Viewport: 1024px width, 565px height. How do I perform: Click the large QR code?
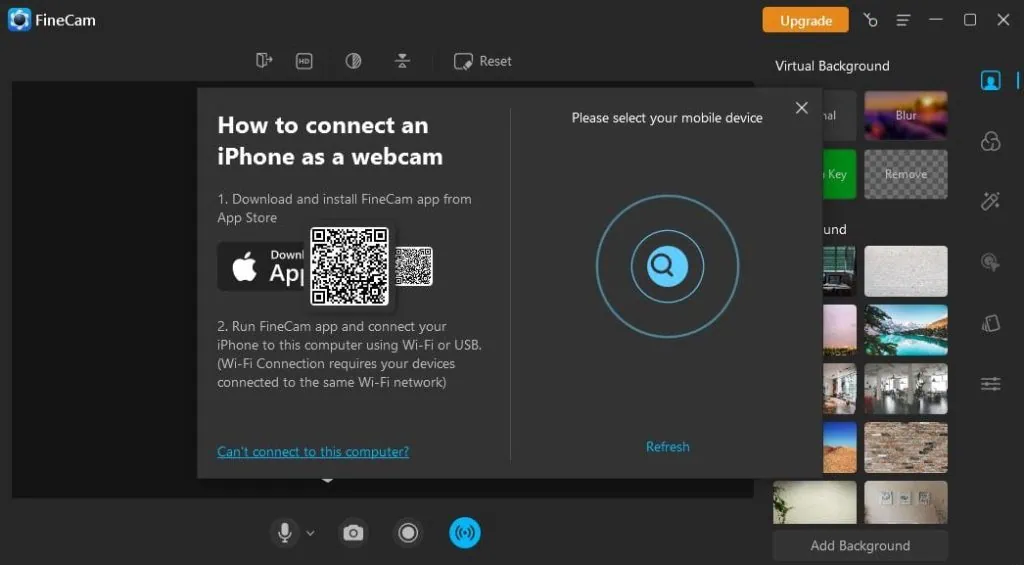pyautogui.click(x=349, y=266)
